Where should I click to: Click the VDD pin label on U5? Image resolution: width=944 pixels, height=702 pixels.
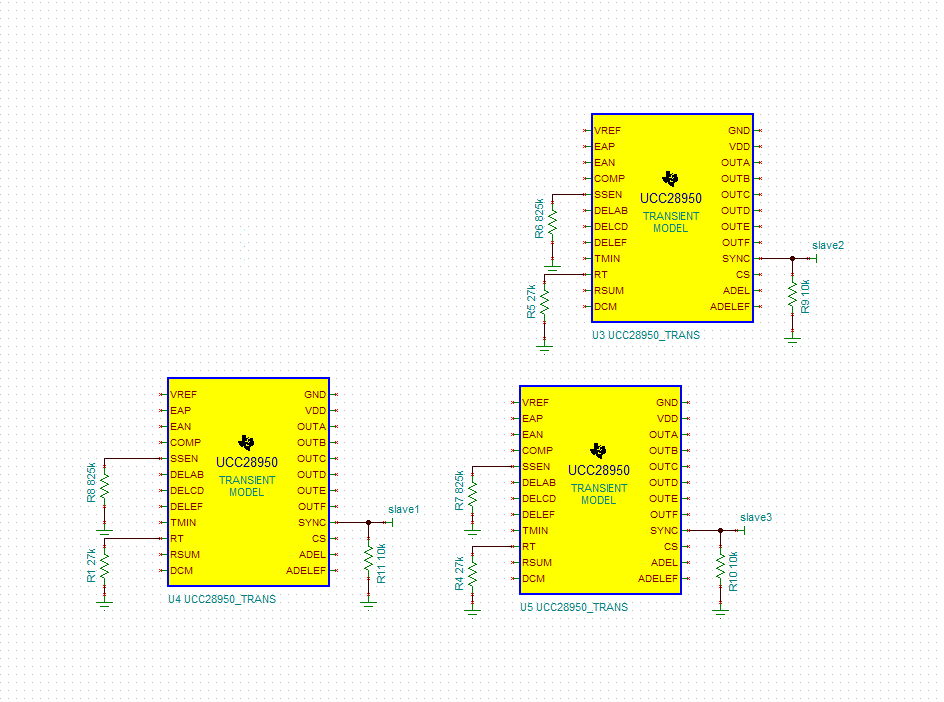(x=667, y=418)
